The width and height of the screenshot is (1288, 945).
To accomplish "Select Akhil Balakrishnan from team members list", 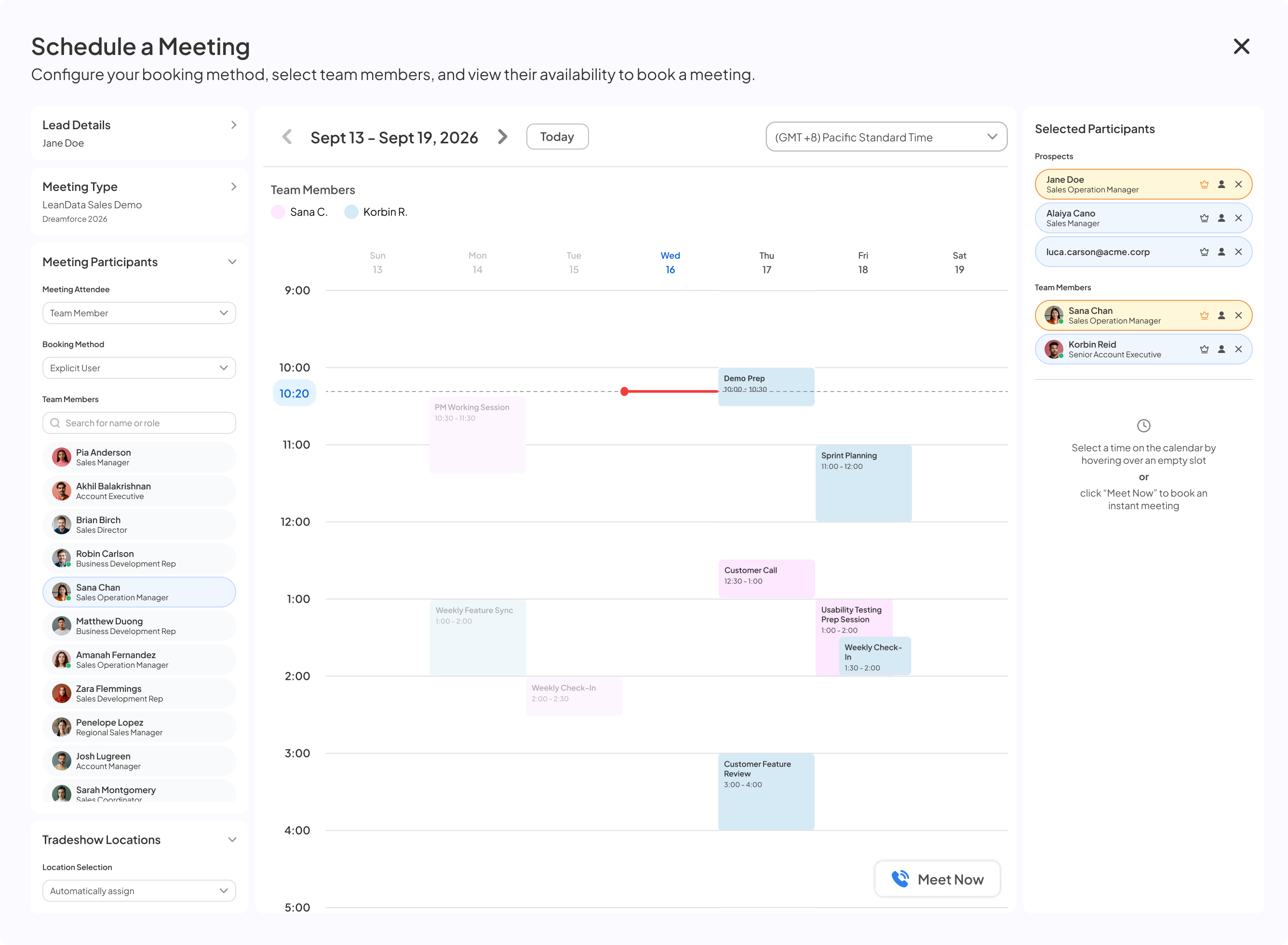I will coord(139,491).
